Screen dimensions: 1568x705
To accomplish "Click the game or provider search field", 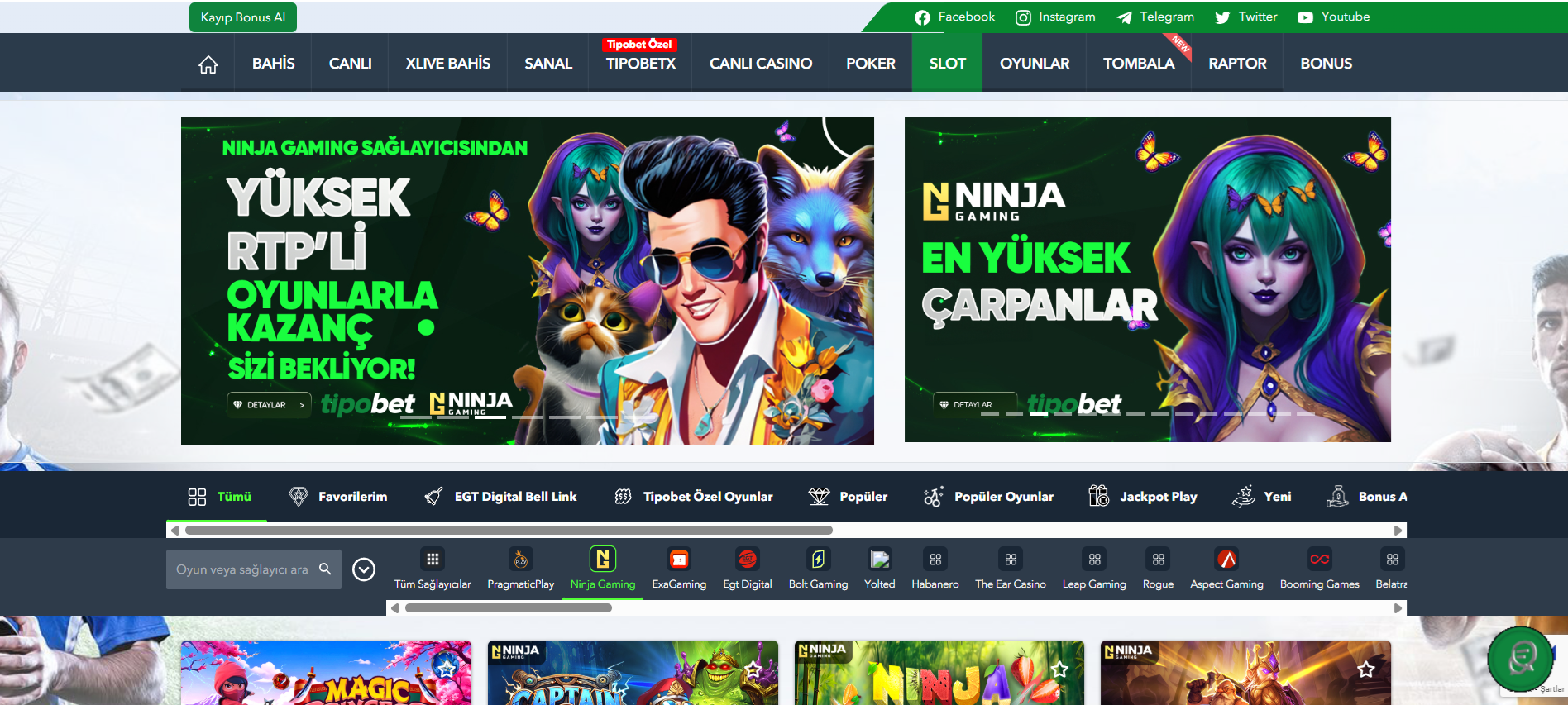I will pyautogui.click(x=242, y=569).
